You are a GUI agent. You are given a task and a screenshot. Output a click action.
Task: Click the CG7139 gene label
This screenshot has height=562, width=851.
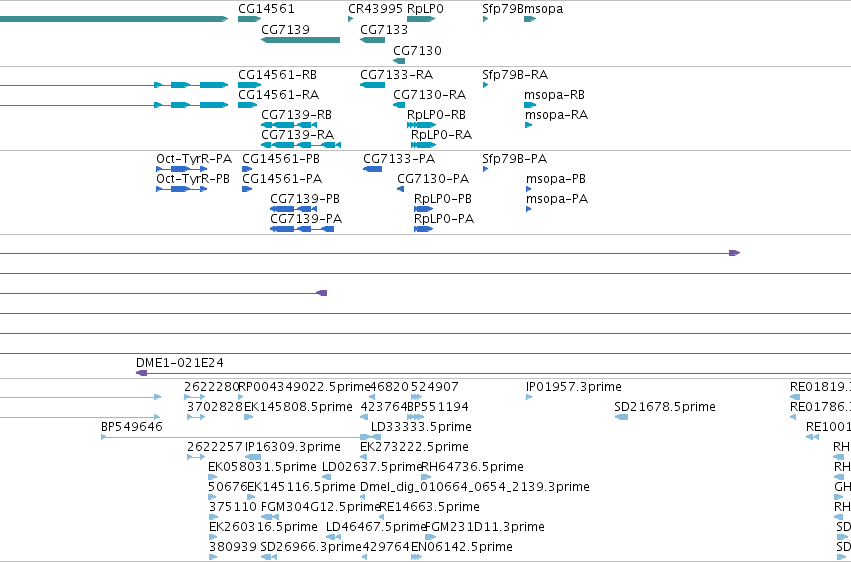pos(285,29)
